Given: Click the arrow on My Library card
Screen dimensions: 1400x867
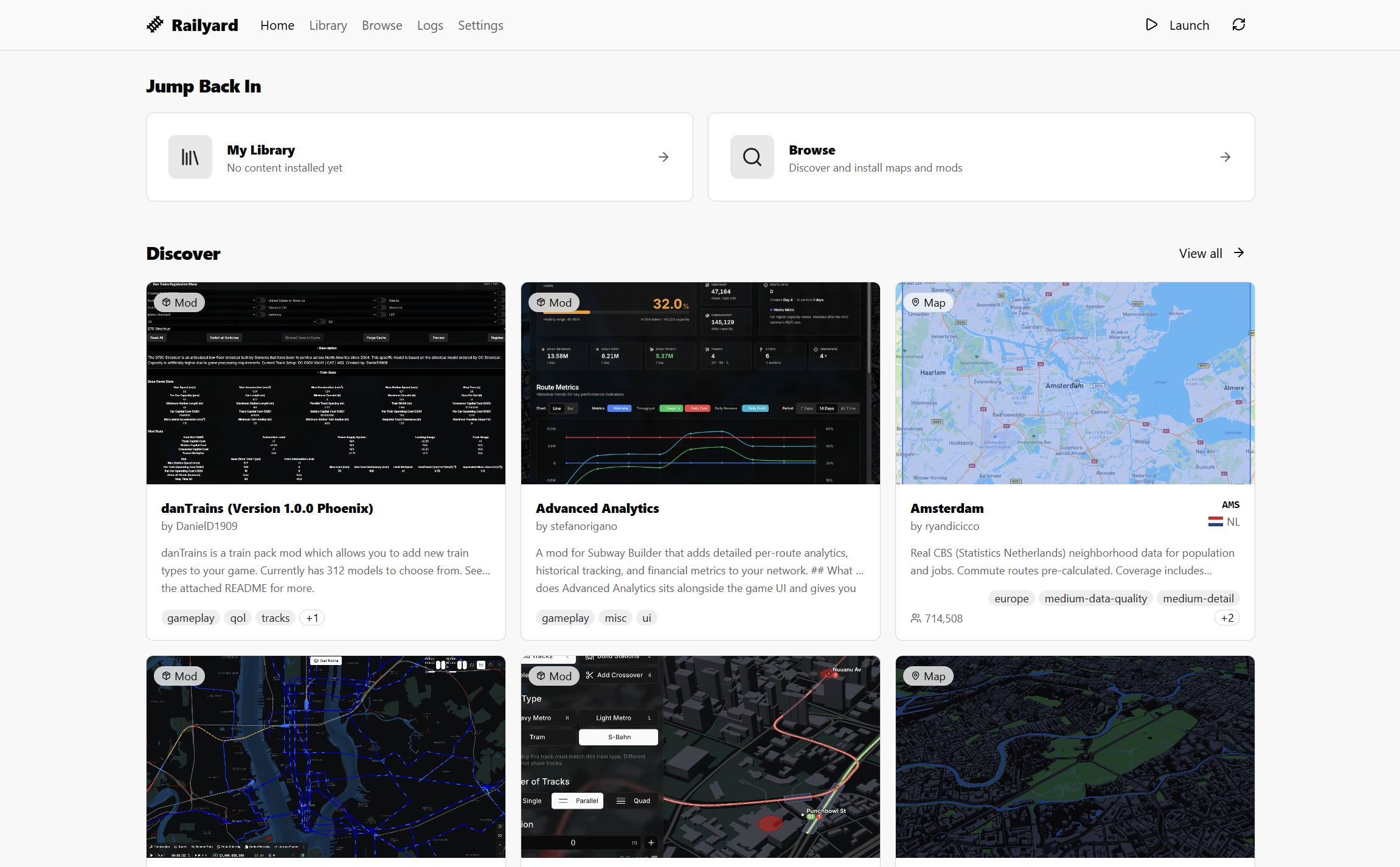Looking at the screenshot, I should [x=664, y=157].
